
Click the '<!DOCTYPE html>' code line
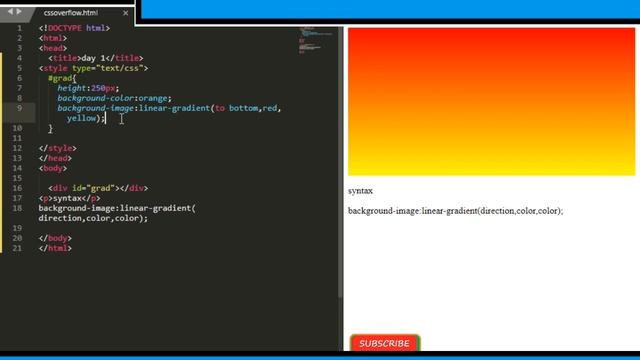[x=74, y=28]
